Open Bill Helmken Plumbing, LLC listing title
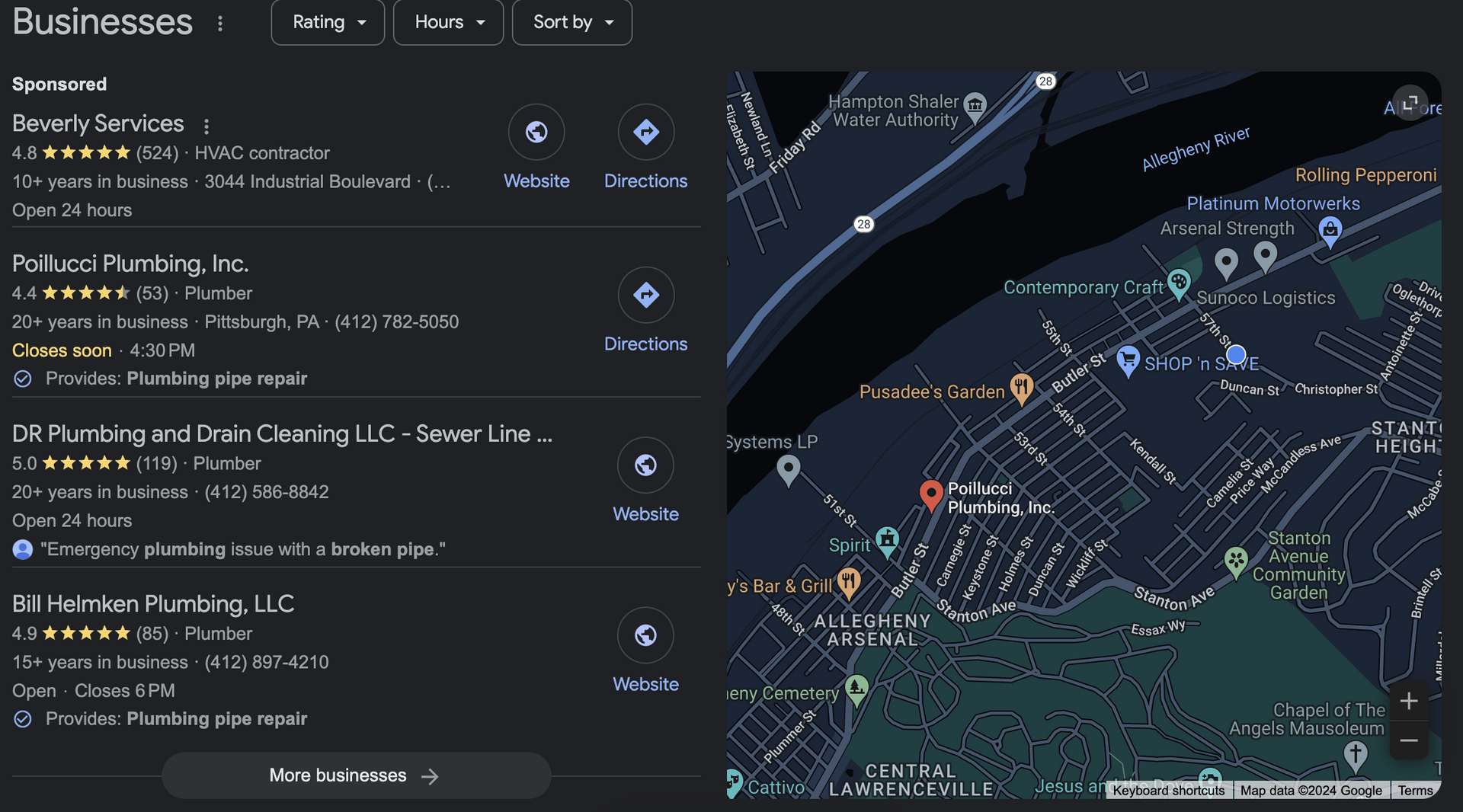Screen dimensions: 1463x812 pos(153,603)
